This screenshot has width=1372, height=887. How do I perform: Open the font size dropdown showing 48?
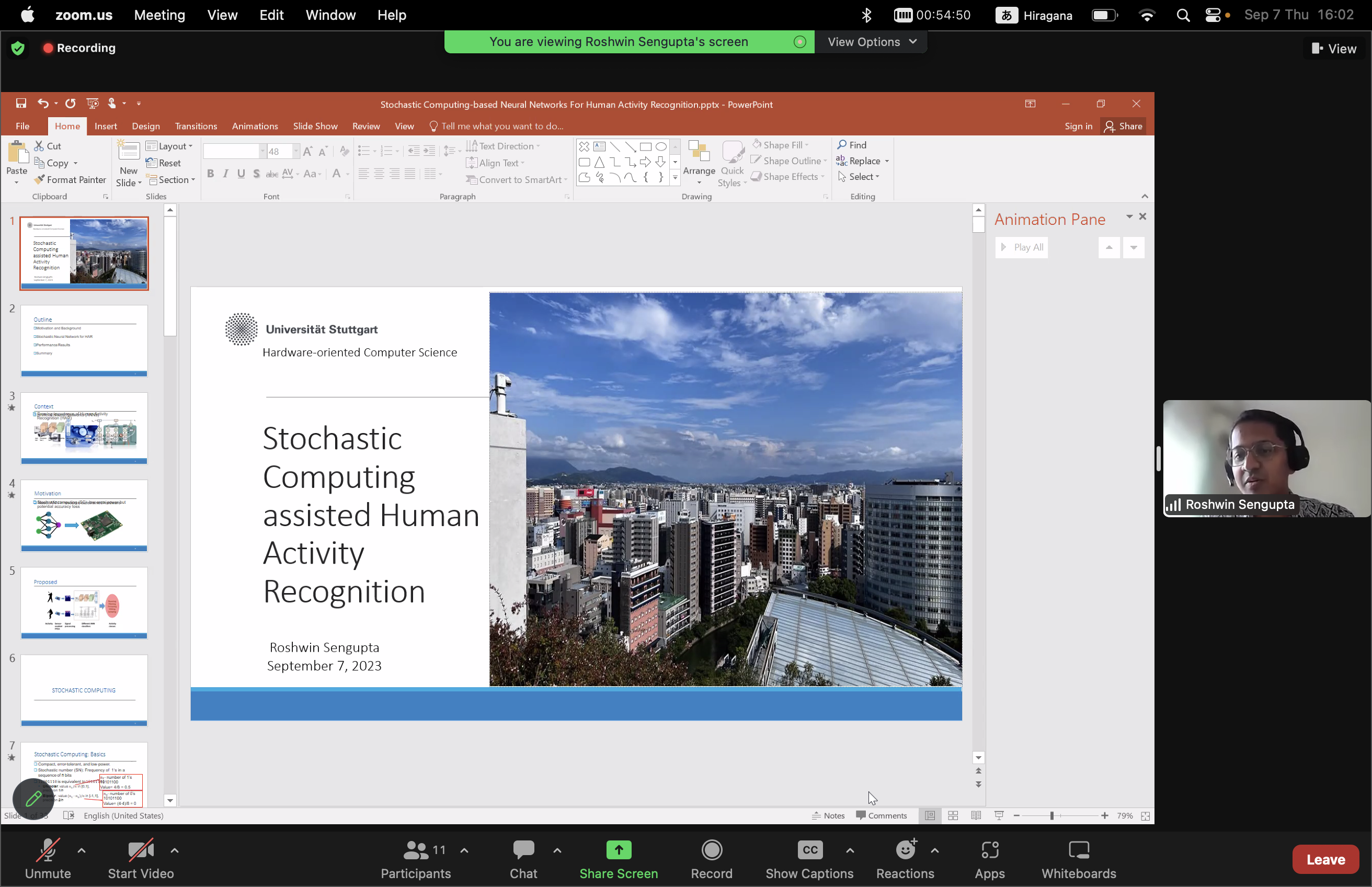click(296, 152)
